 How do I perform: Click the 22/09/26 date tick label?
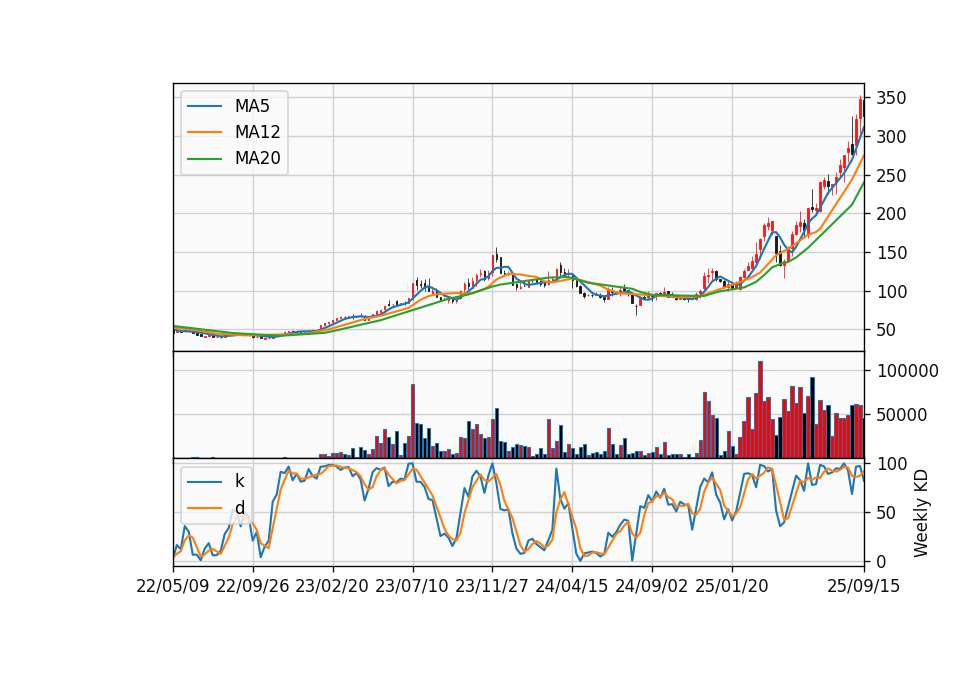253,586
